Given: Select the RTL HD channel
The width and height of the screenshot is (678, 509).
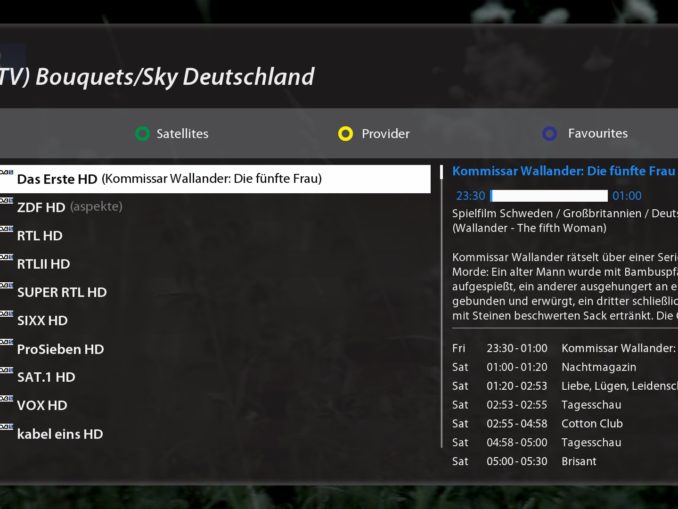Looking at the screenshot, I should pos(40,236).
